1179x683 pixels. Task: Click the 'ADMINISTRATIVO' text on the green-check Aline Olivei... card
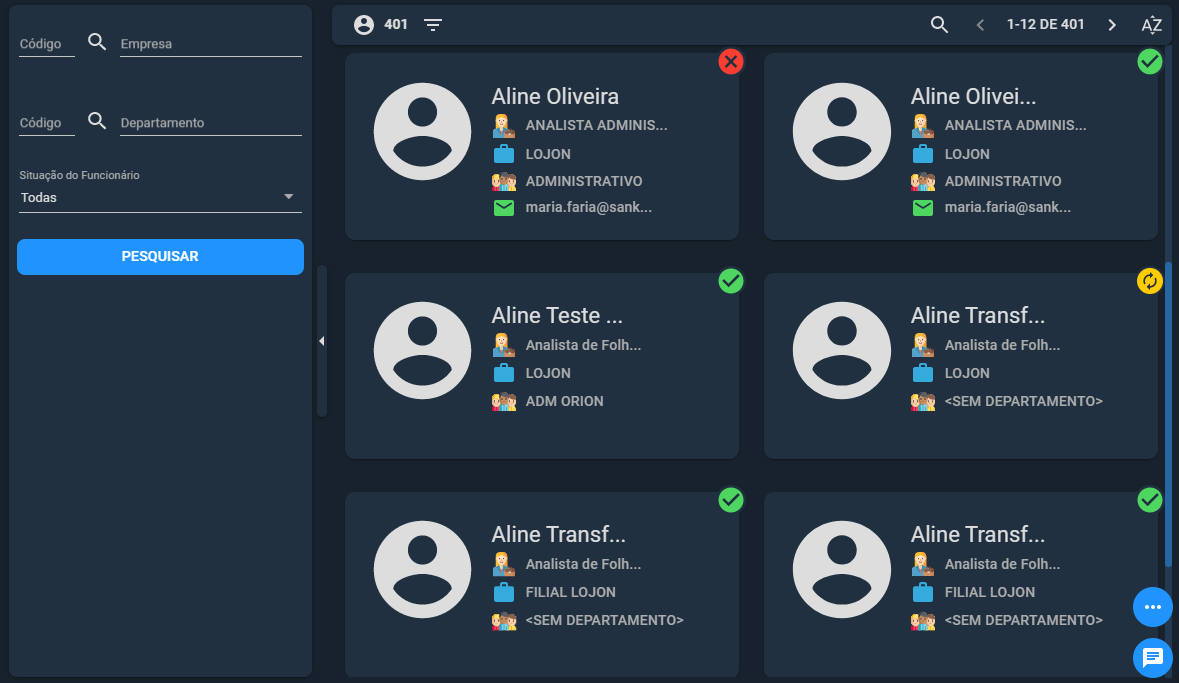click(1003, 181)
